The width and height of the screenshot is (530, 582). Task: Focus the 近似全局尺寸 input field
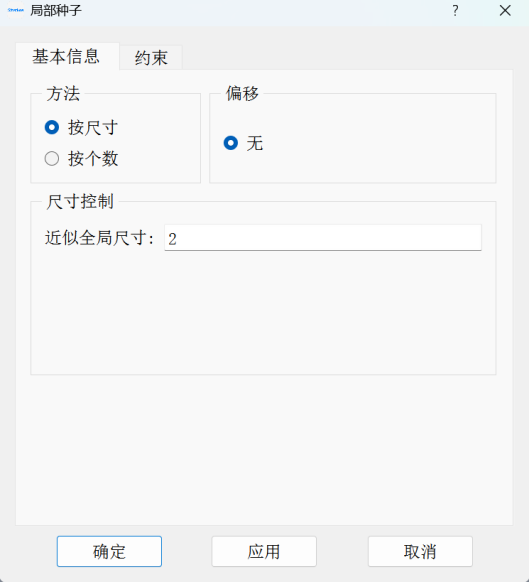(x=323, y=238)
